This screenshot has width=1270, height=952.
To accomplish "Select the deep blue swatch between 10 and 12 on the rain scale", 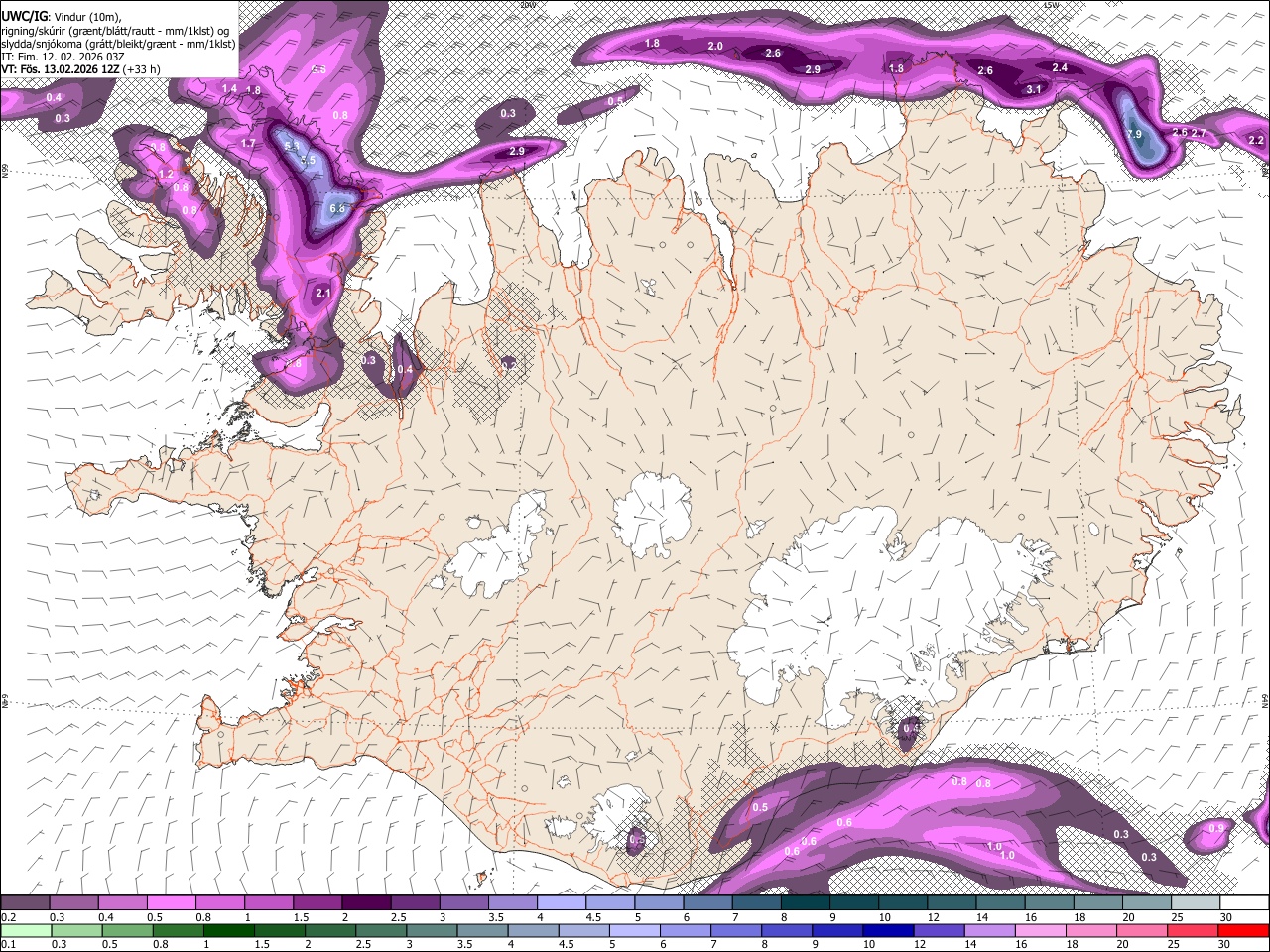I will [x=887, y=930].
